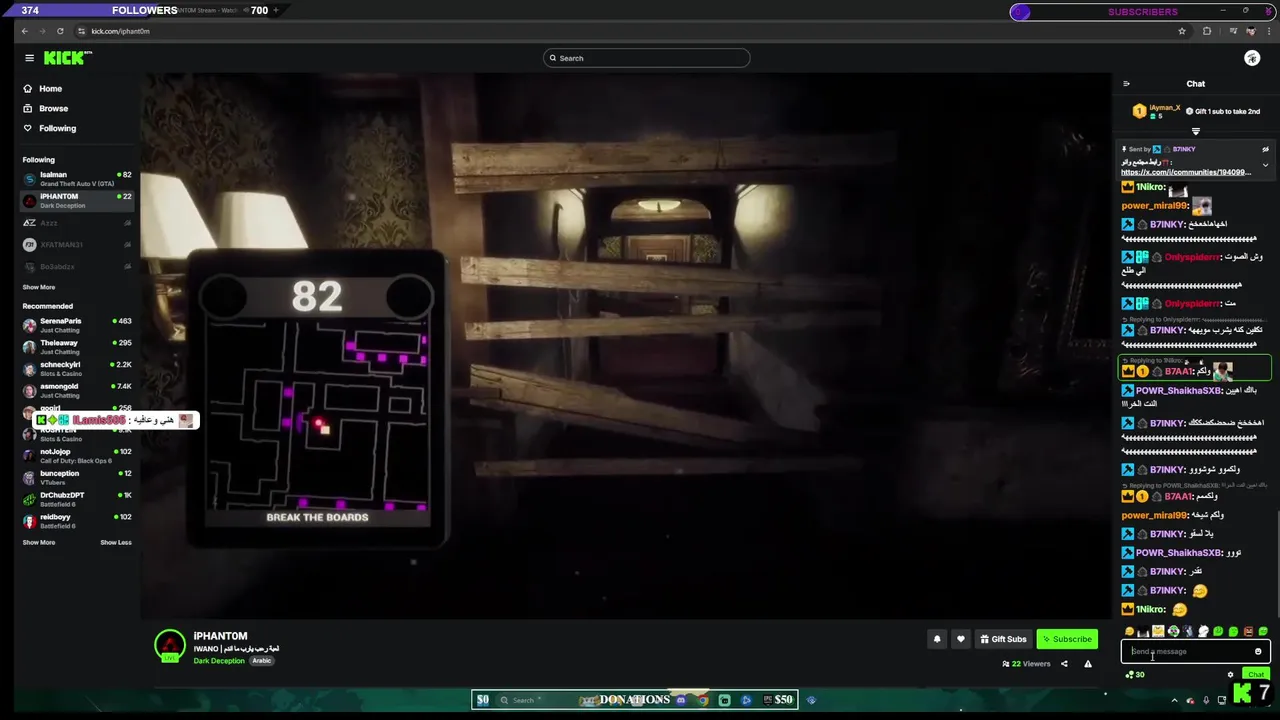Image resolution: width=1280 pixels, height=720 pixels.
Task: Share the stream
Action: (x=1064, y=664)
